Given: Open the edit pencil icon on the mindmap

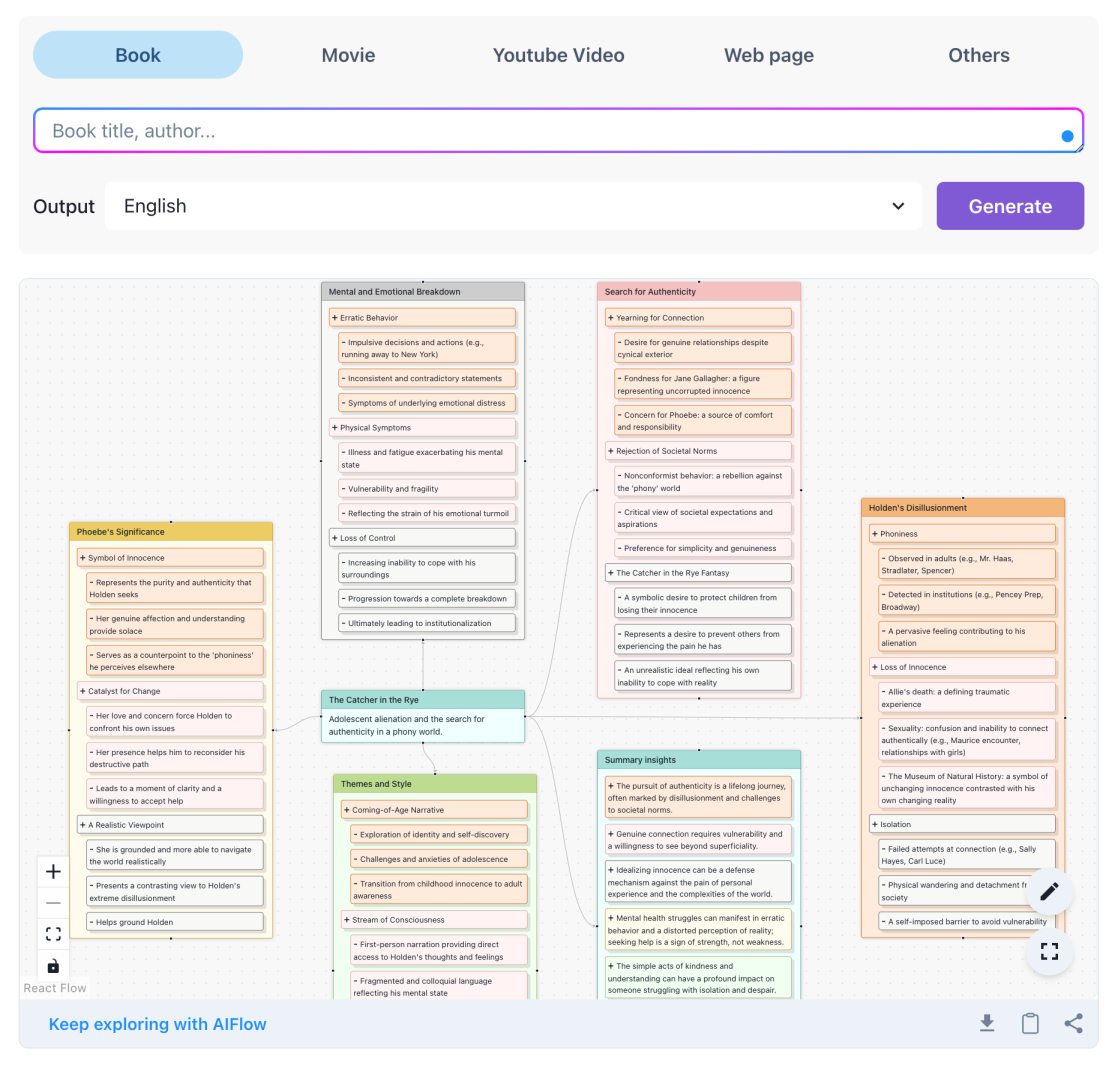Looking at the screenshot, I should tap(1049, 890).
